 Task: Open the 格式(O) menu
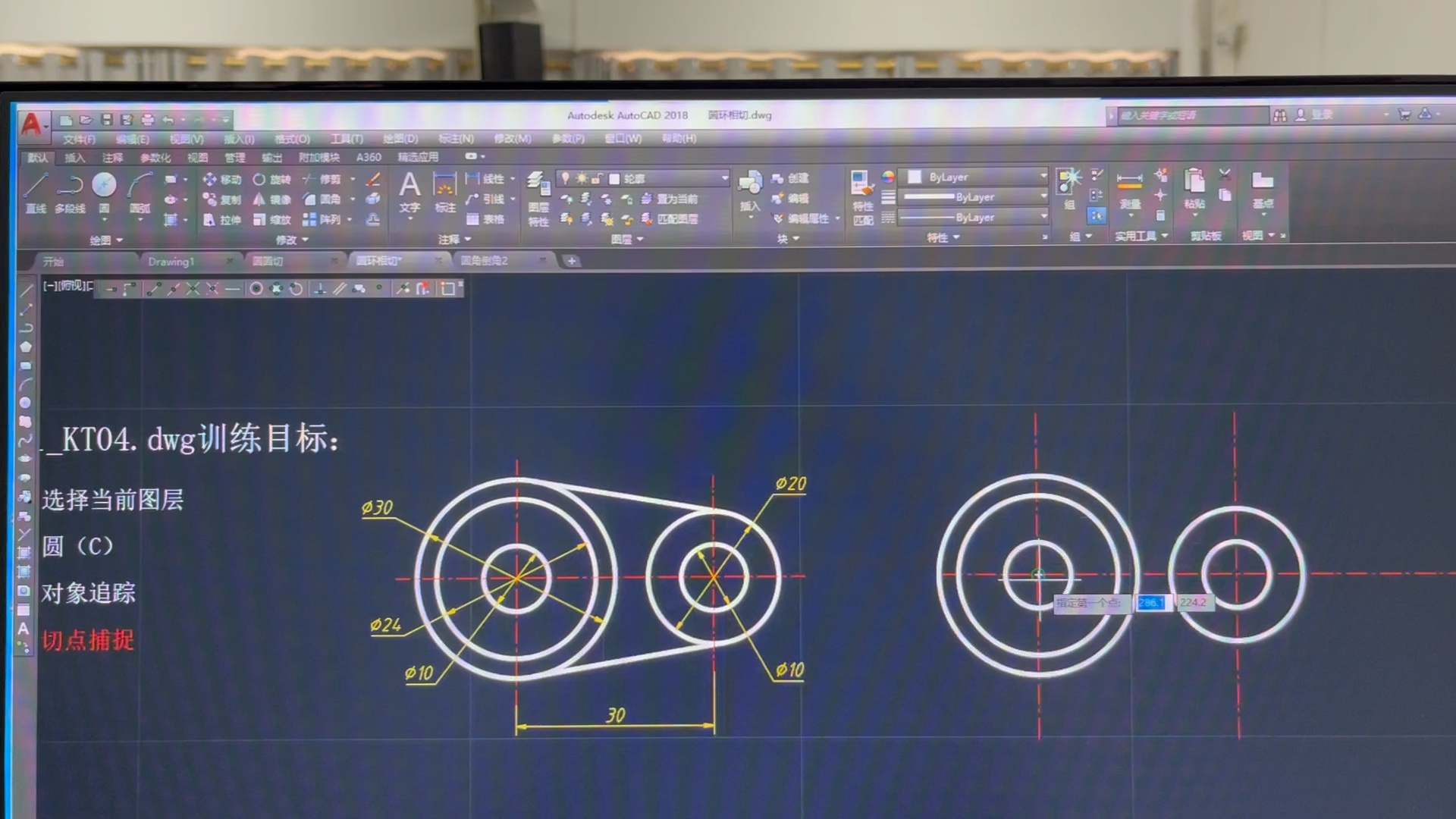coord(292,139)
